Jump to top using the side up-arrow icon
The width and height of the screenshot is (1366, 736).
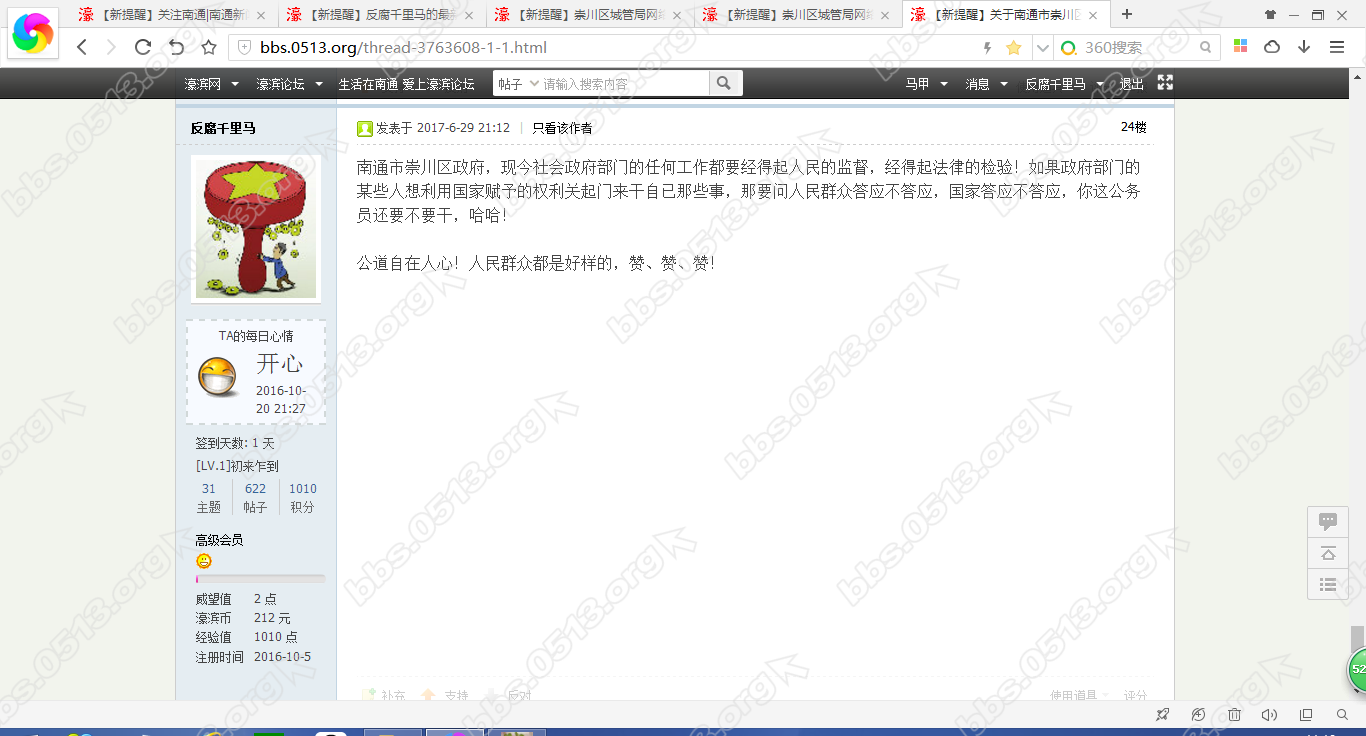coord(1328,553)
